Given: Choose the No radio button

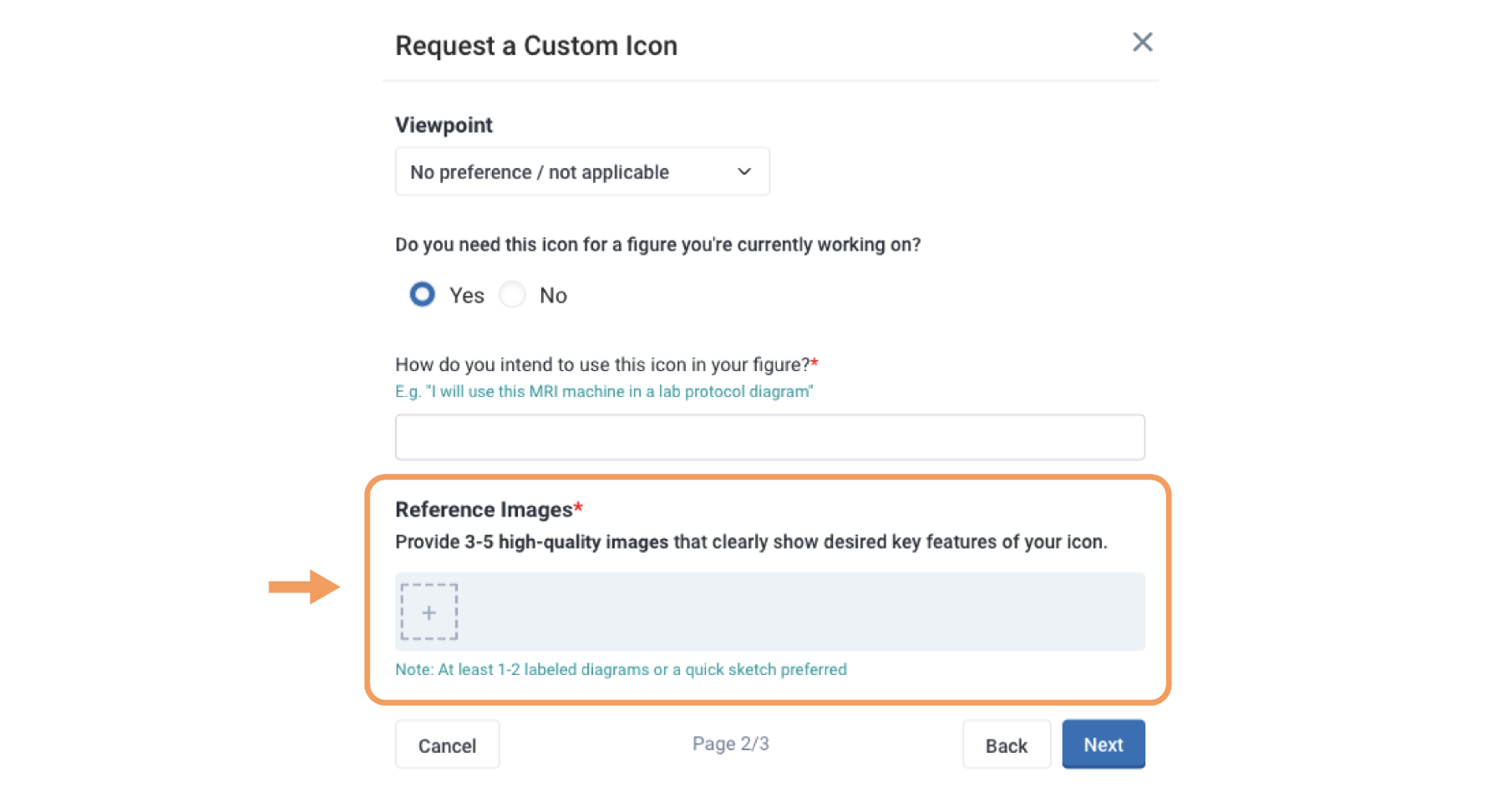Looking at the screenshot, I should (x=512, y=295).
